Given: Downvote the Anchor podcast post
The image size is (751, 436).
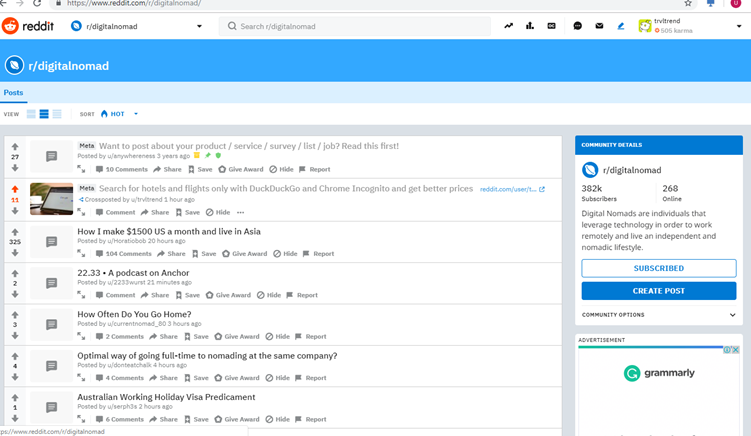Looking at the screenshot, I should (15, 295).
